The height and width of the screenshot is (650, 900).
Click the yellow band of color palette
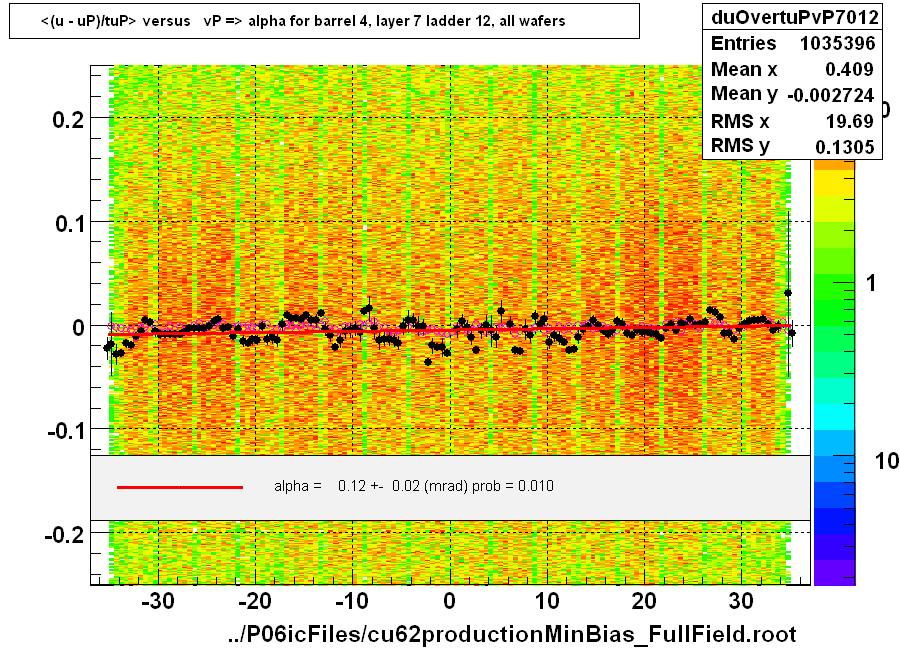834,183
